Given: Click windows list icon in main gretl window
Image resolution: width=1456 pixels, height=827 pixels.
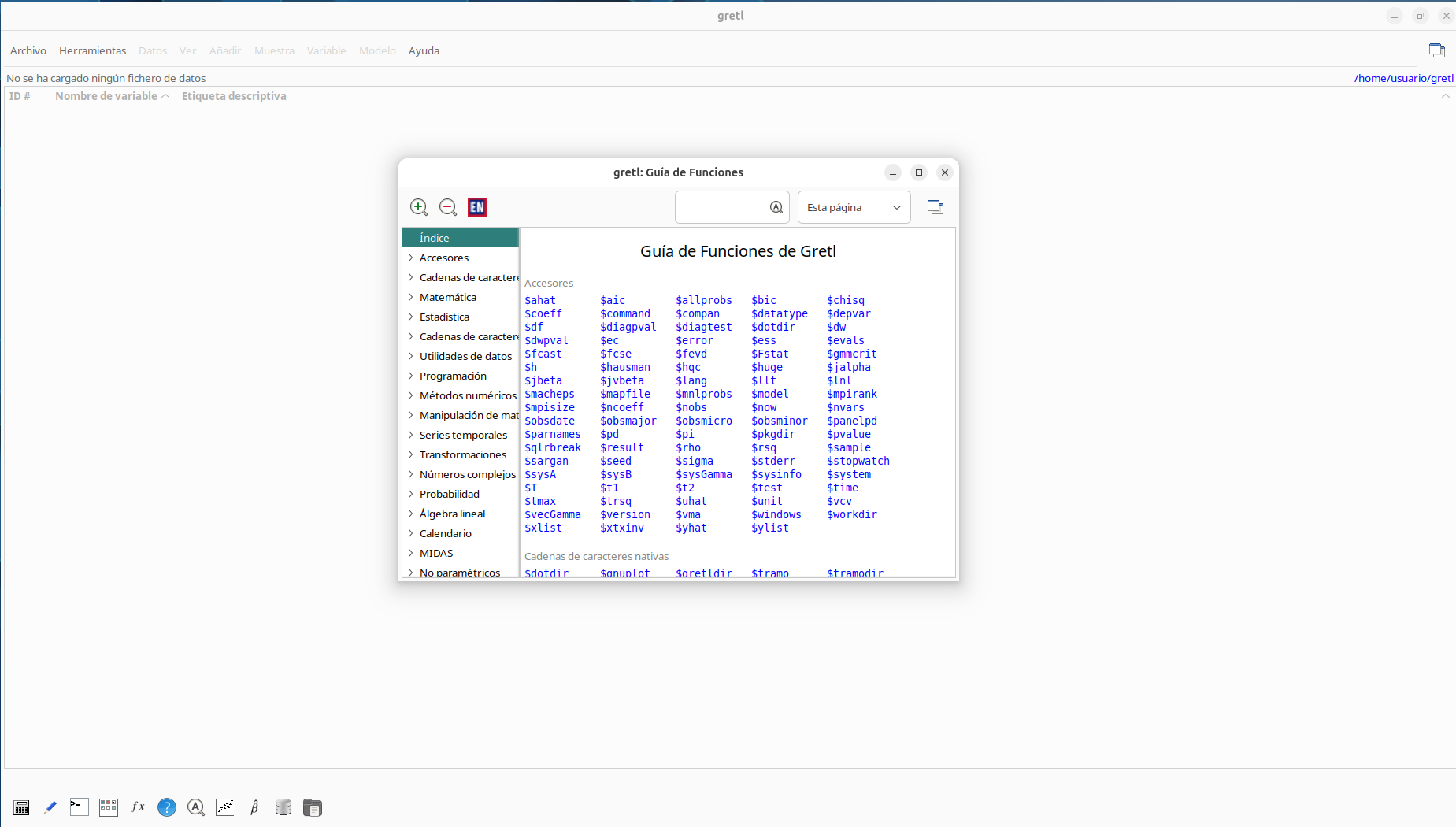Looking at the screenshot, I should coord(1437,50).
